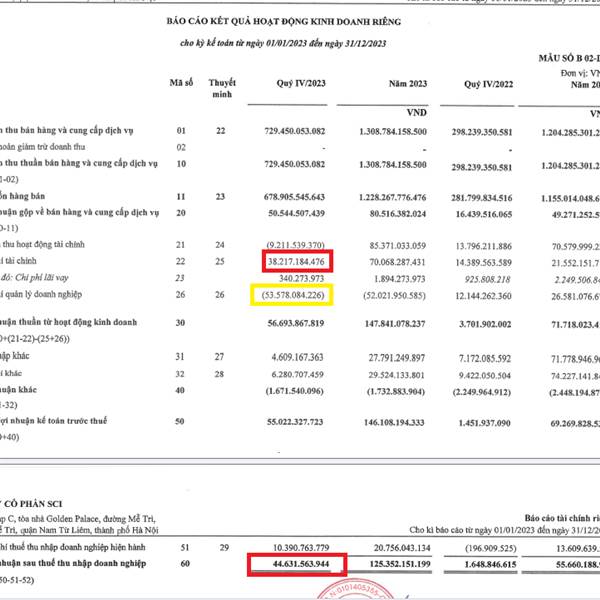Click the value 9.422.050.504

point(485,376)
